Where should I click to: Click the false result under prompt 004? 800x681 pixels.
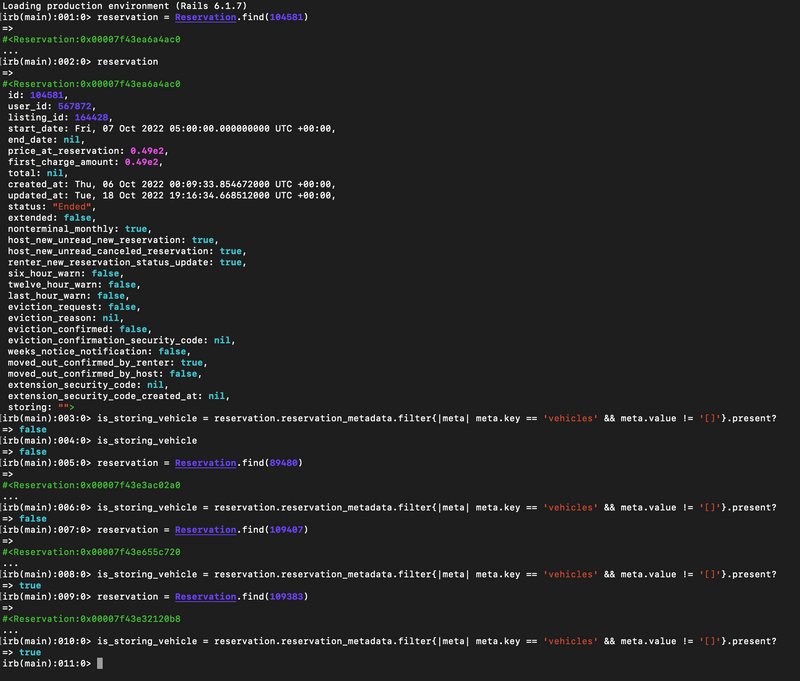(x=33, y=451)
